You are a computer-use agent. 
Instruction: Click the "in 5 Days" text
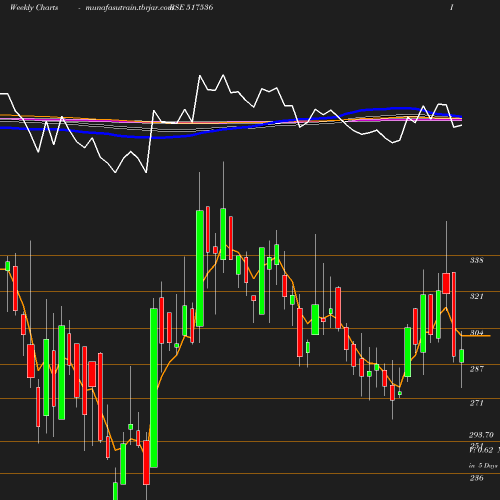click(483, 465)
